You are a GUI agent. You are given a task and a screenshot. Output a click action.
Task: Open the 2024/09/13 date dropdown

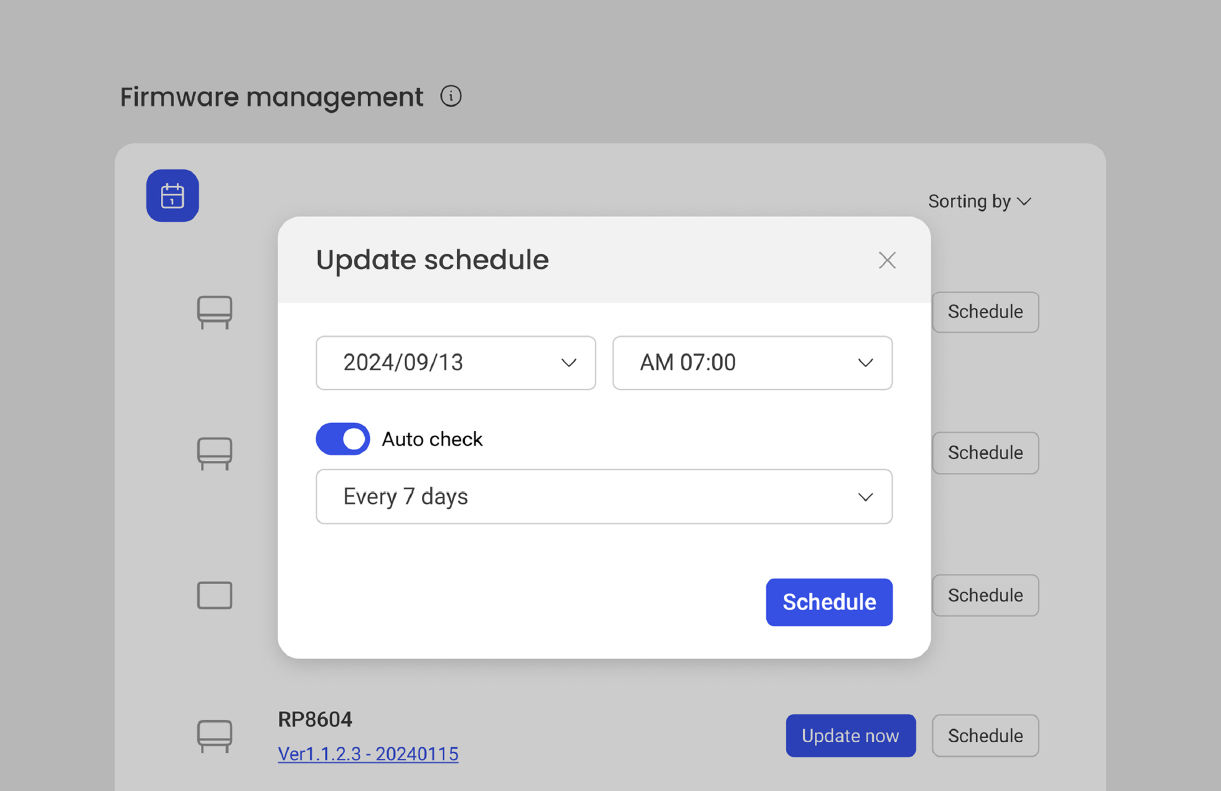point(456,363)
